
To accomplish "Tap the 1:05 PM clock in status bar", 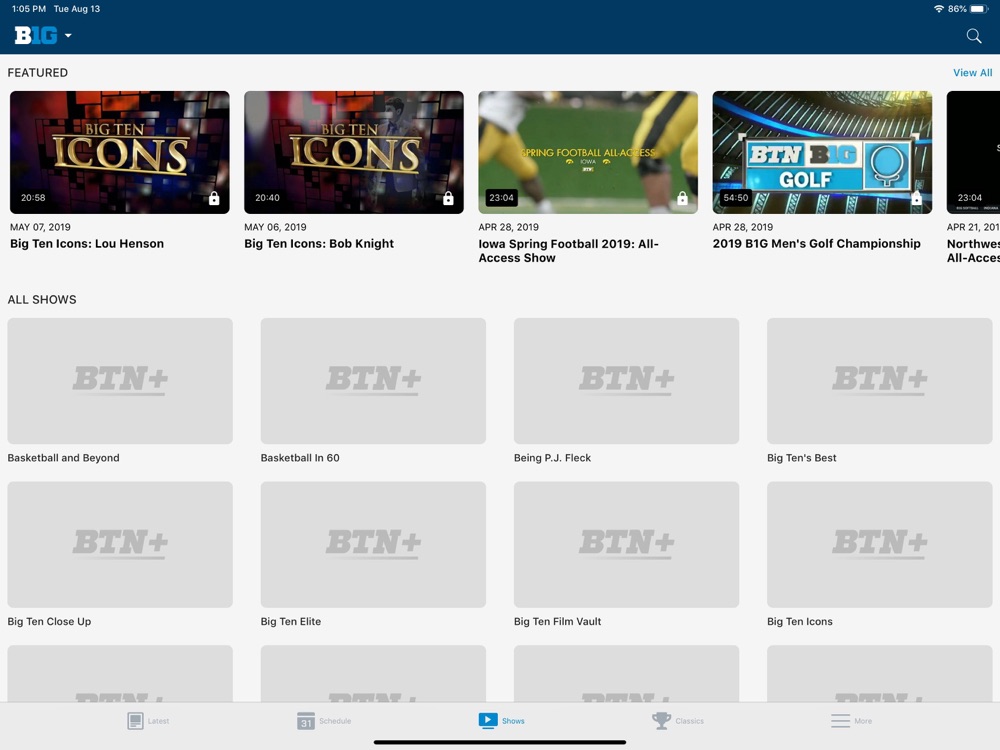I will pyautogui.click(x=29, y=9).
